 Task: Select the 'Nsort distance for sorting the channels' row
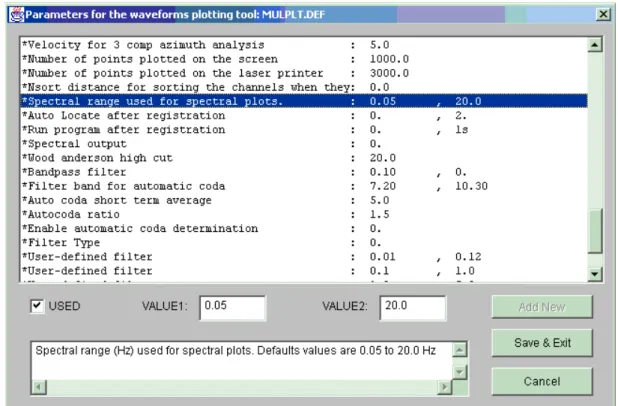click(x=304, y=88)
